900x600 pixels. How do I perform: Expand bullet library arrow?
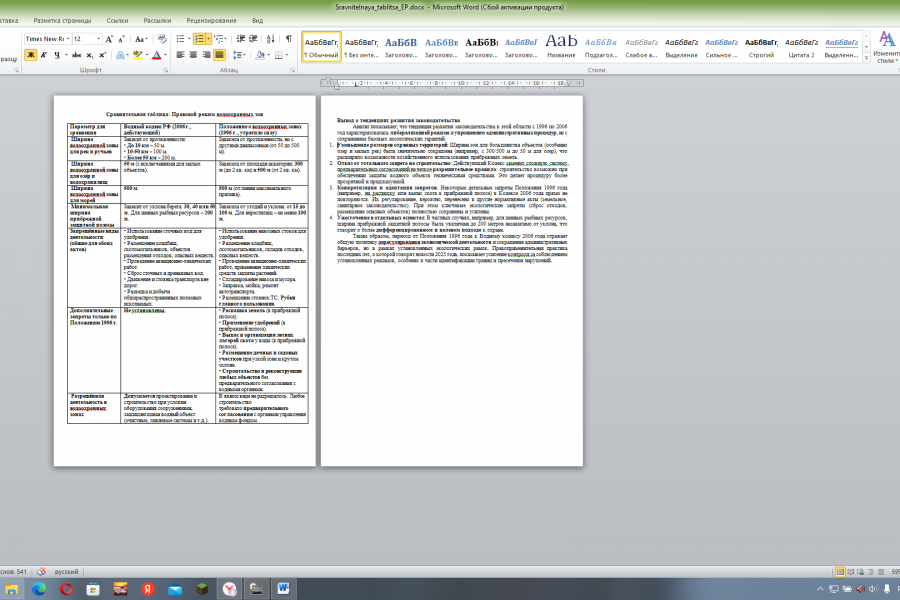point(189,38)
